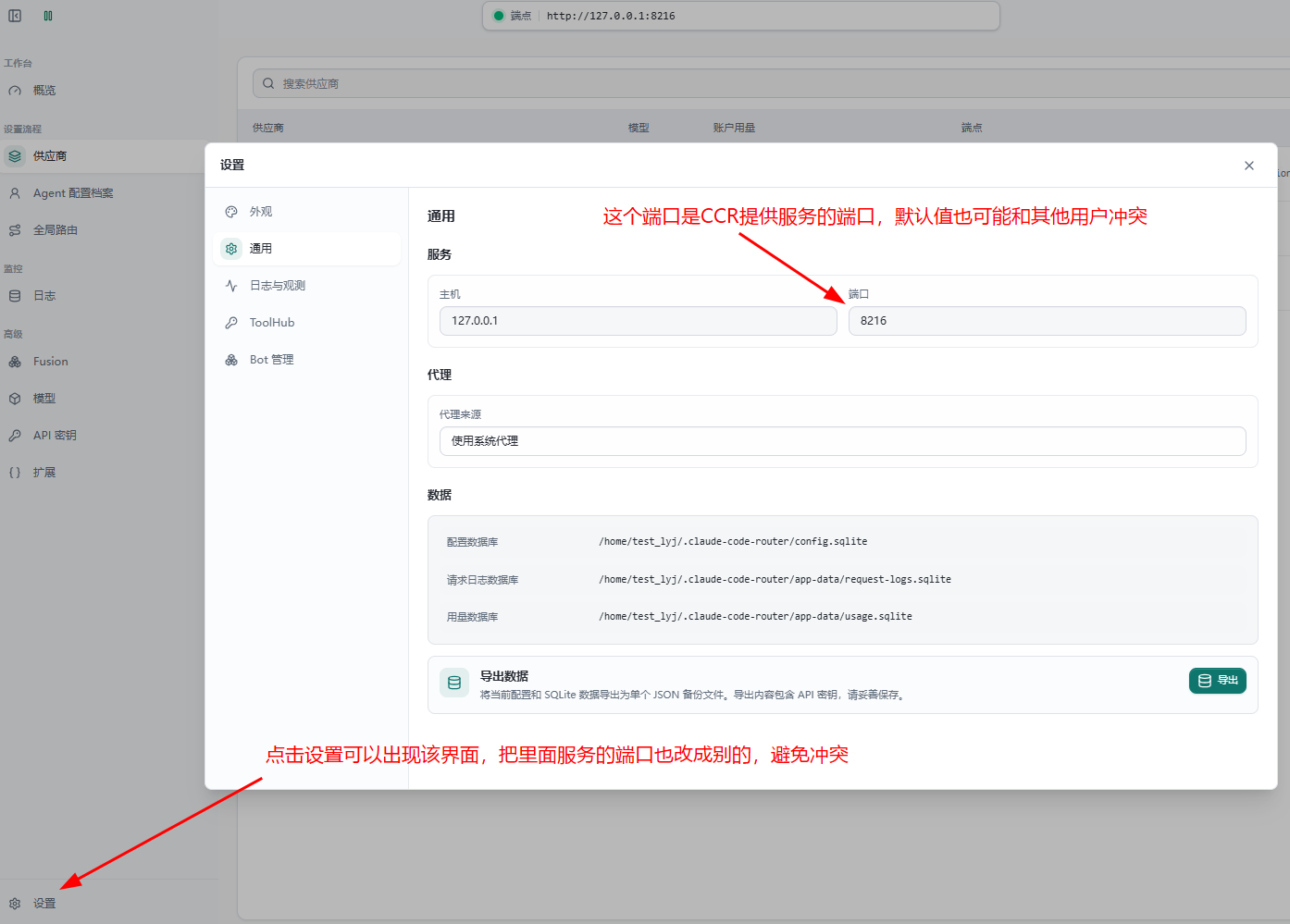
Task: Open 扩展 braces icon
Action: tap(15, 473)
